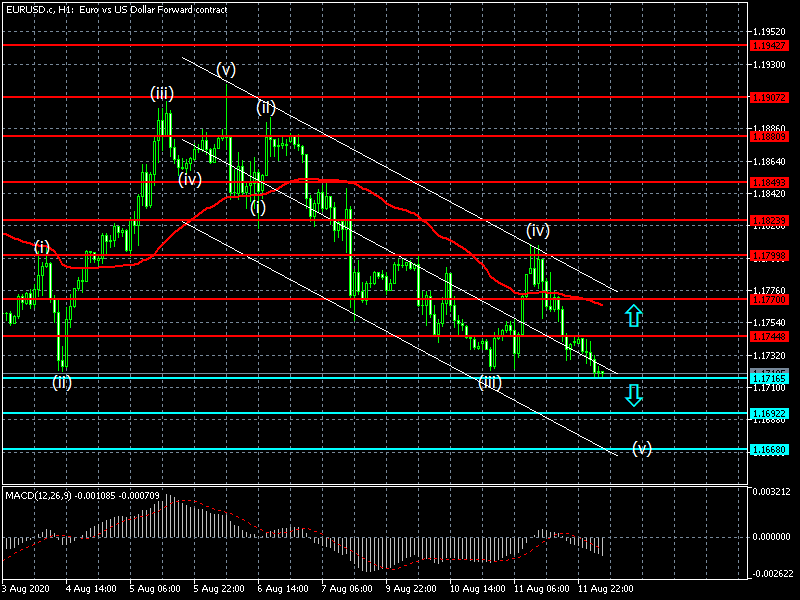Click the '10 Aug 14:00' time axis label
The width and height of the screenshot is (800, 600).
point(478,589)
